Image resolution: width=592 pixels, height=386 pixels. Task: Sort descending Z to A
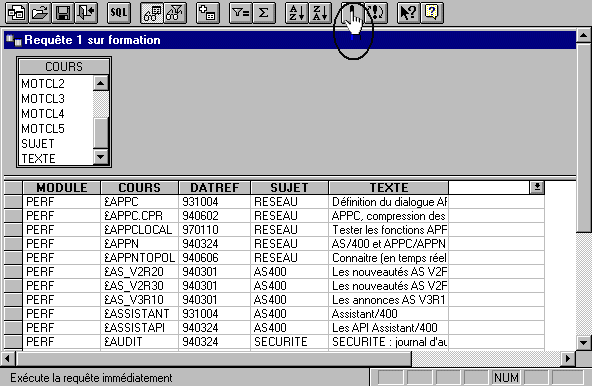320,13
